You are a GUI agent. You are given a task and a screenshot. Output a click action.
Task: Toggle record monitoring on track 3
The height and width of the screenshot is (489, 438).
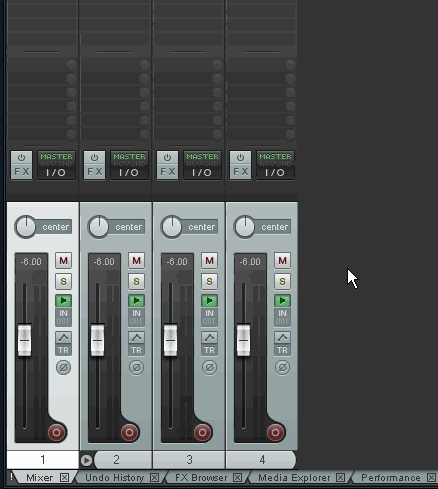(x=209, y=301)
